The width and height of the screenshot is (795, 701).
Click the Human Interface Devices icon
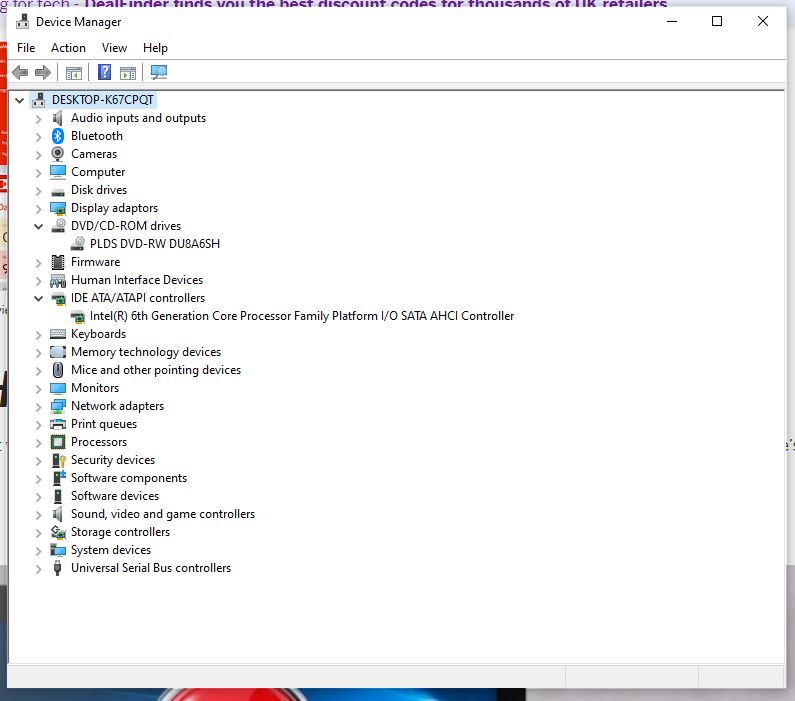pyautogui.click(x=58, y=280)
